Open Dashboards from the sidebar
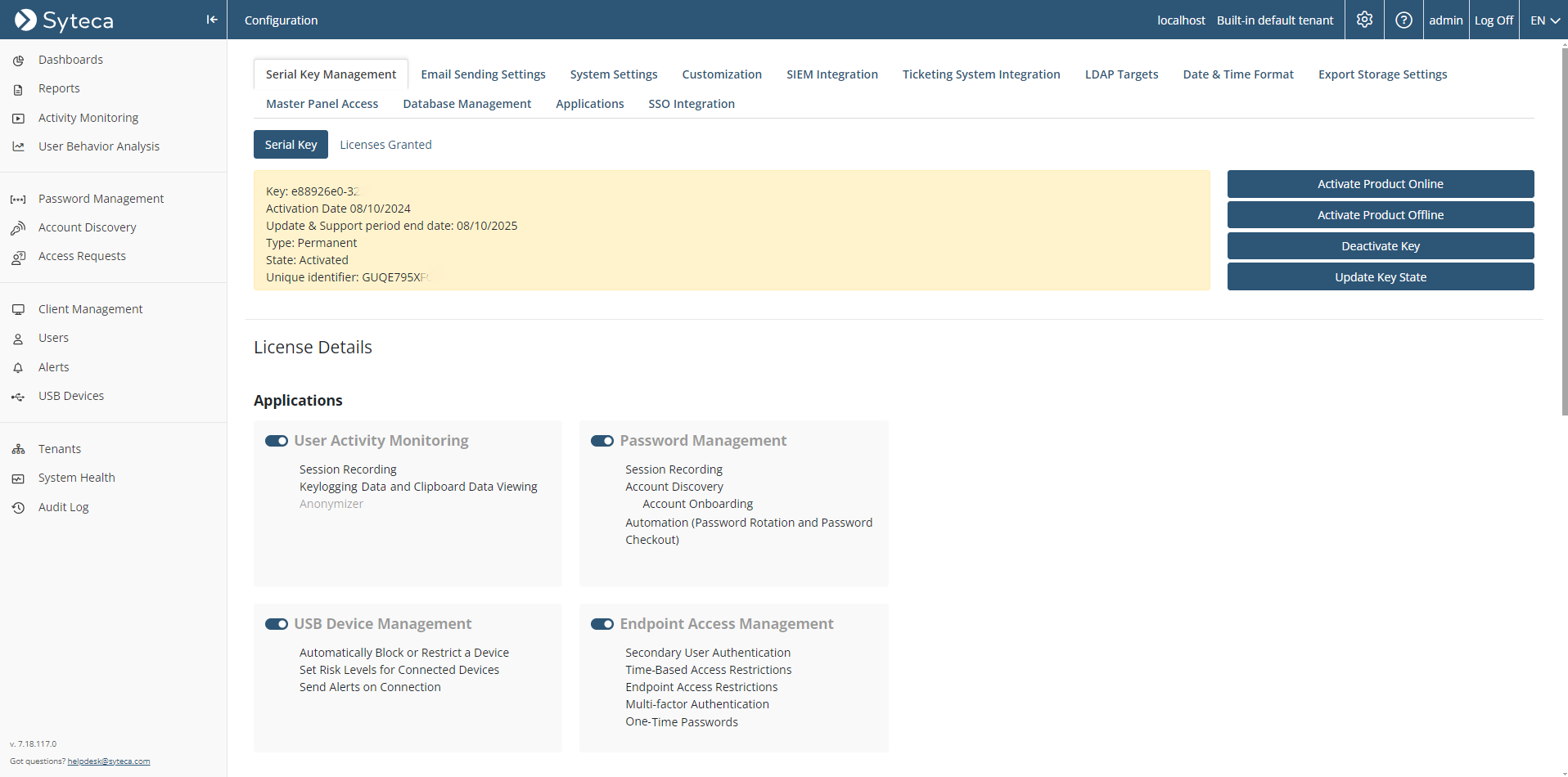 (70, 60)
